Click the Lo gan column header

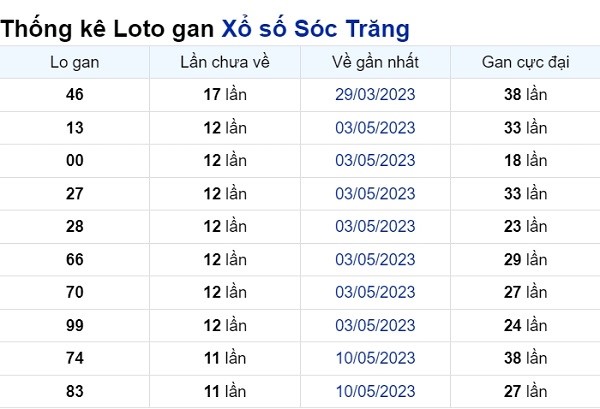pyautogui.click(x=75, y=62)
